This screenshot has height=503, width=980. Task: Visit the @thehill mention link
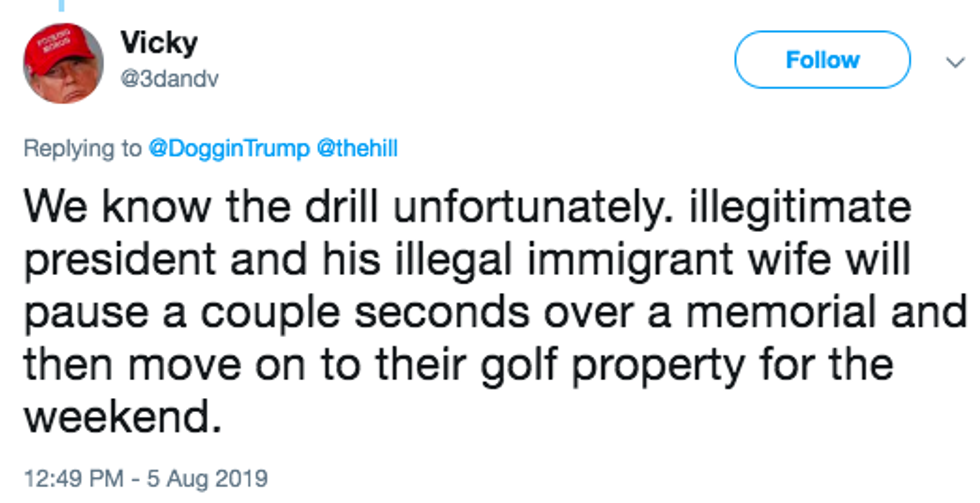[x=357, y=148]
